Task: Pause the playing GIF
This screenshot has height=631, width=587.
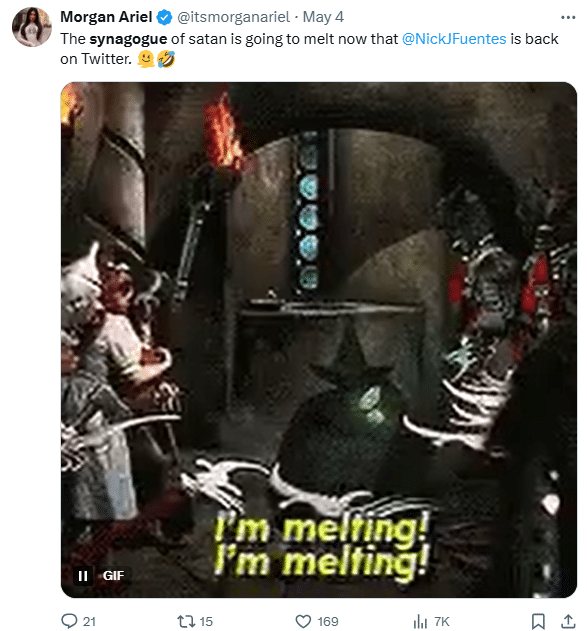Action: (x=83, y=576)
